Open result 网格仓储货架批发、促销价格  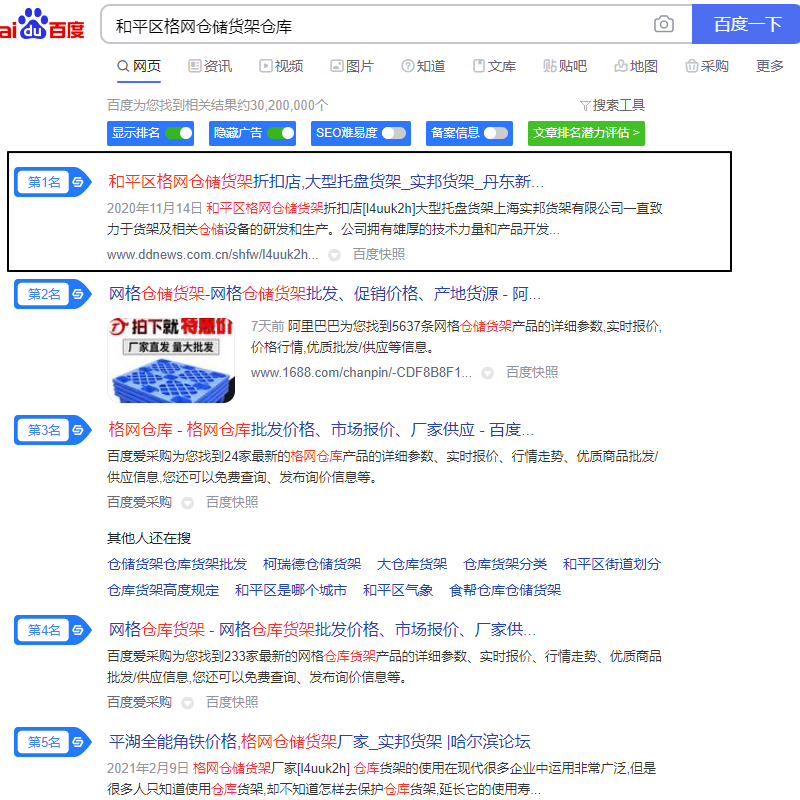(324, 294)
